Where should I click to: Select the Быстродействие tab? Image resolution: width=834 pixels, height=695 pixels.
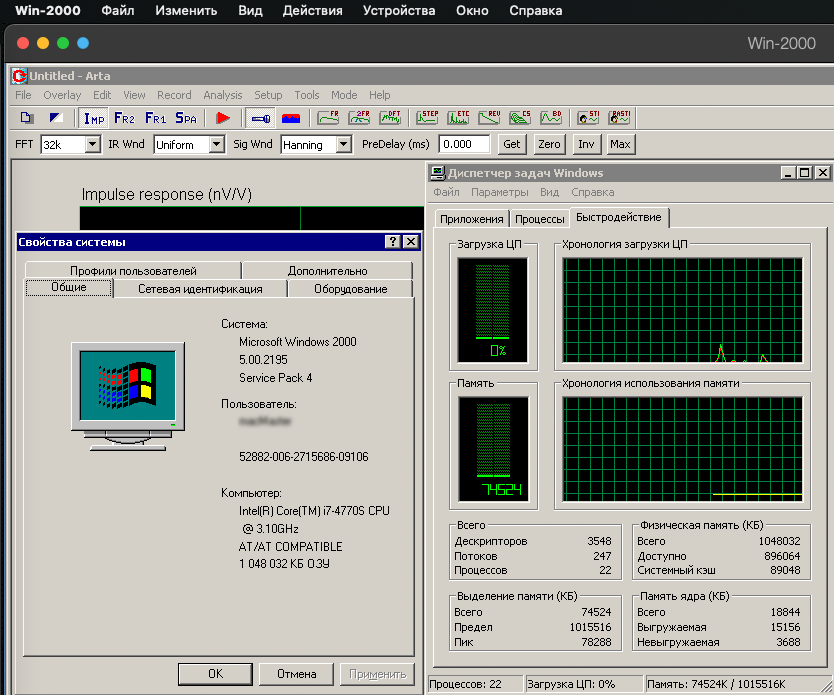(x=619, y=217)
